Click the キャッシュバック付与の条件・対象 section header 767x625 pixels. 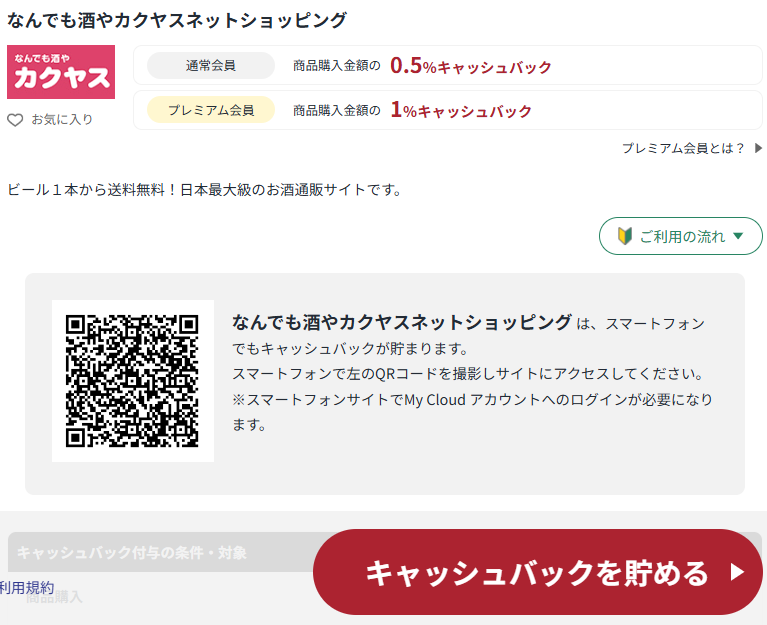pyautogui.click(x=132, y=552)
